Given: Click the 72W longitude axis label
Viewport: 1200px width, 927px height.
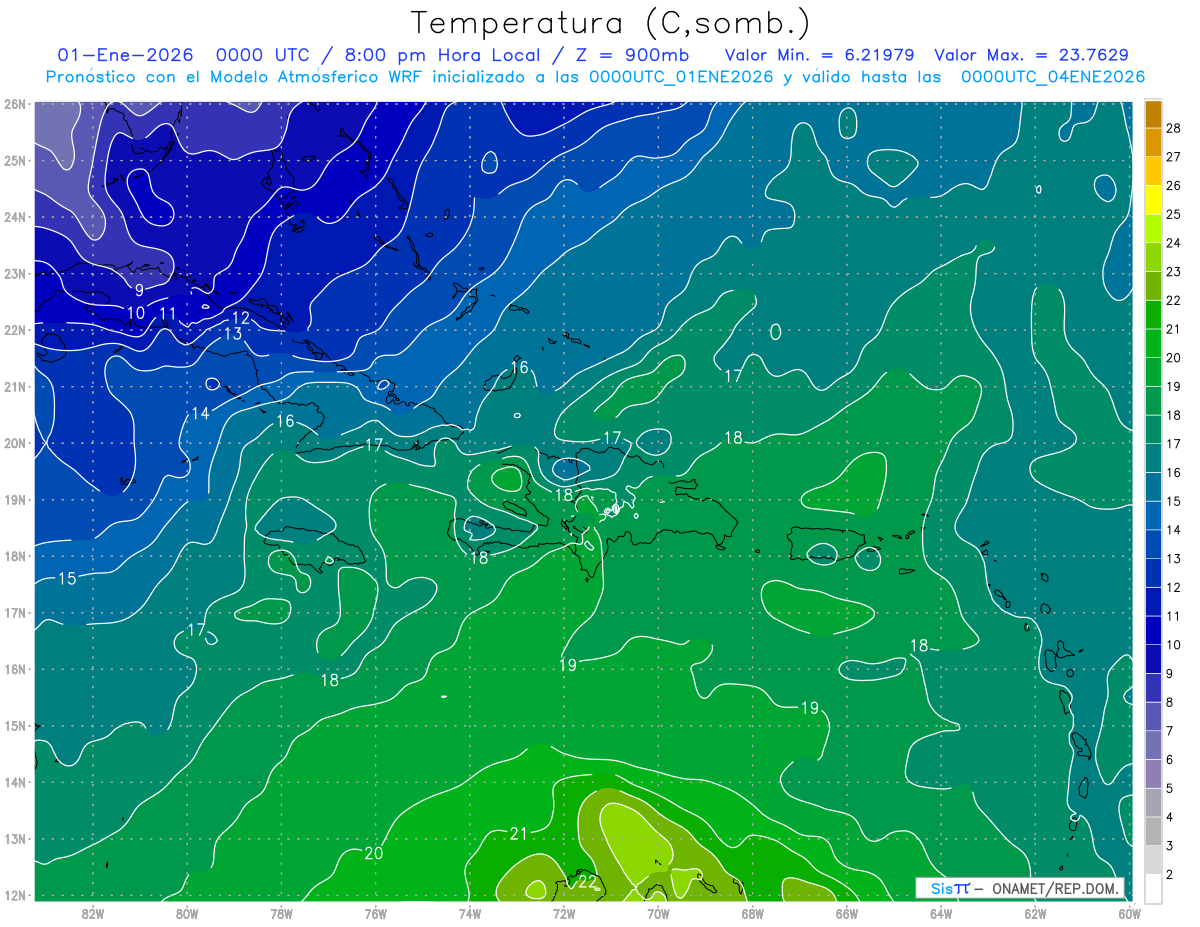Looking at the screenshot, I should [564, 912].
